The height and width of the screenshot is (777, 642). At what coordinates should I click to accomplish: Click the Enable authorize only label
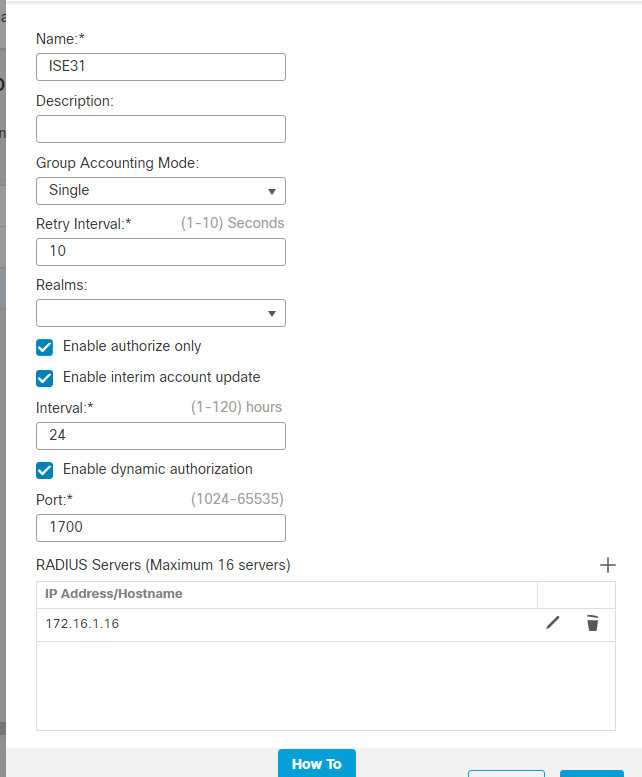(132, 346)
